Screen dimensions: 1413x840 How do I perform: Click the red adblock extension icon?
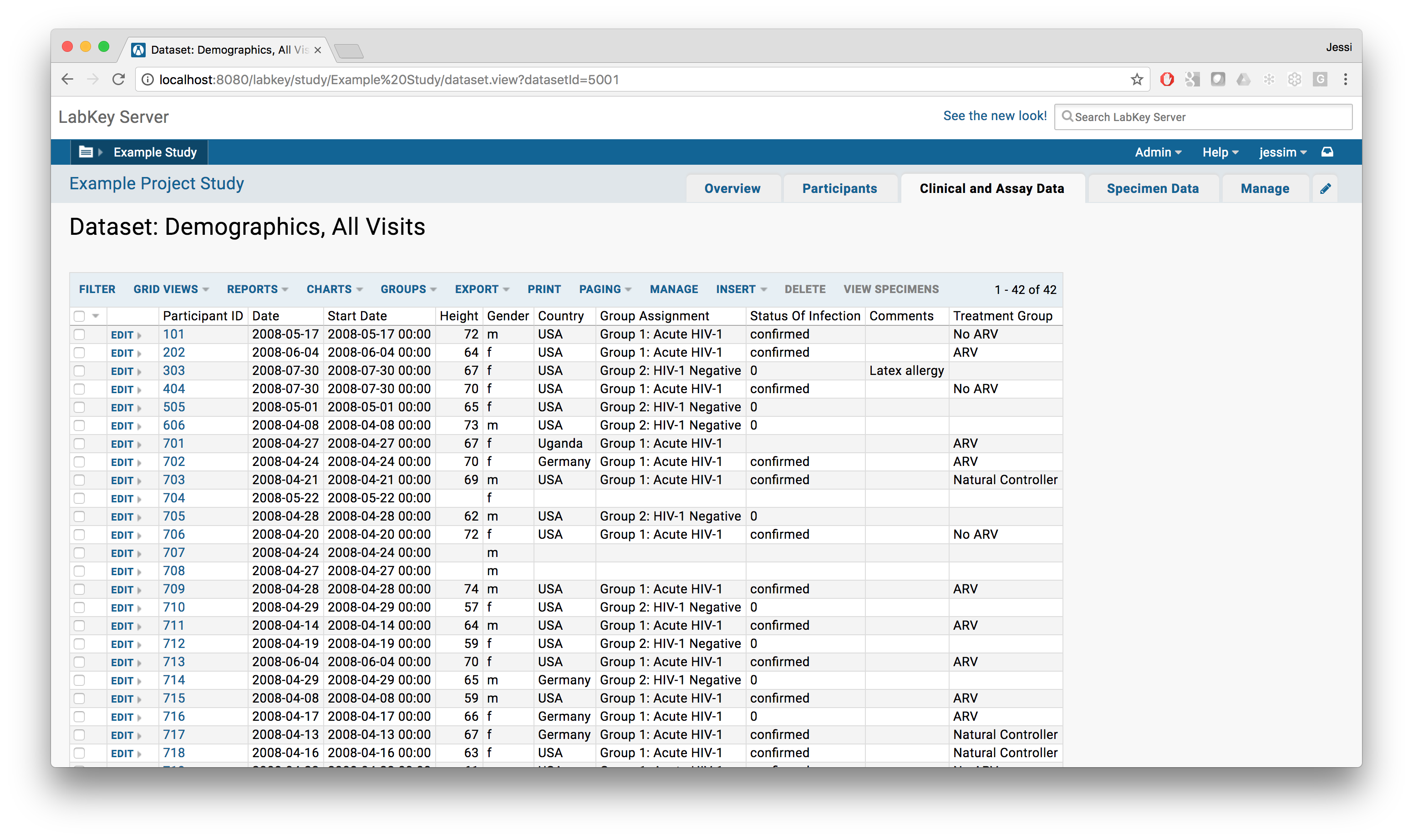(x=1167, y=79)
